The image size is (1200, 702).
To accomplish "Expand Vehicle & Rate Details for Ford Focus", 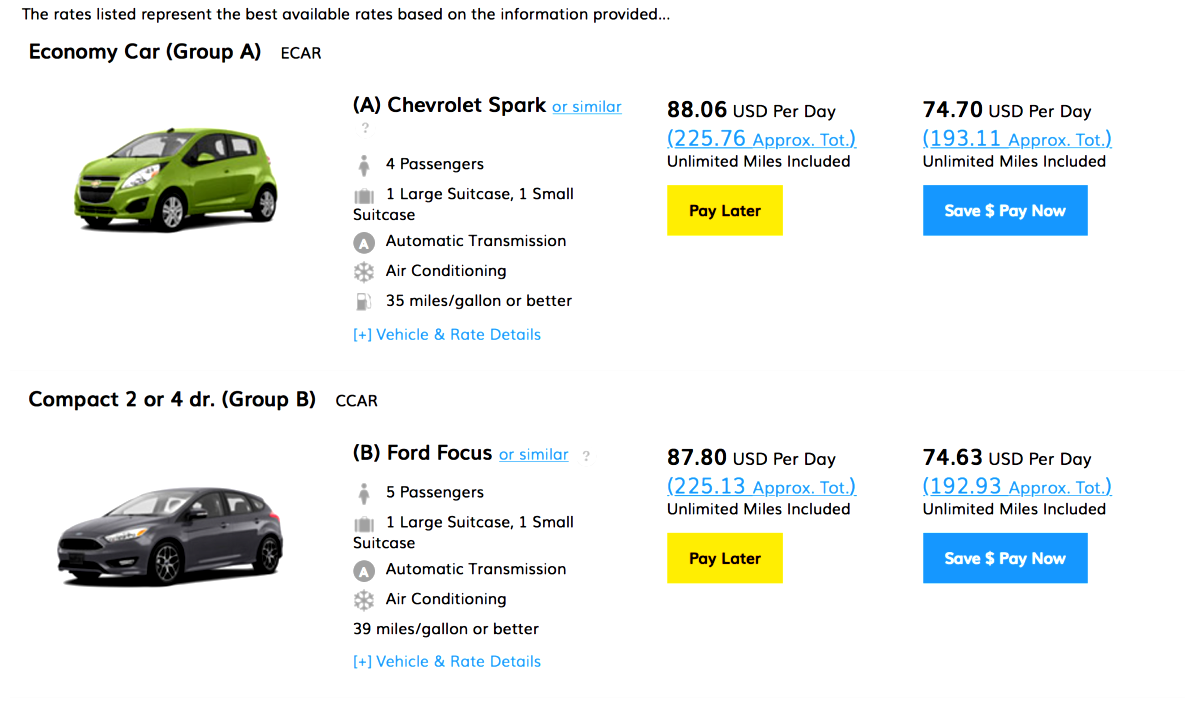I will 447,661.
